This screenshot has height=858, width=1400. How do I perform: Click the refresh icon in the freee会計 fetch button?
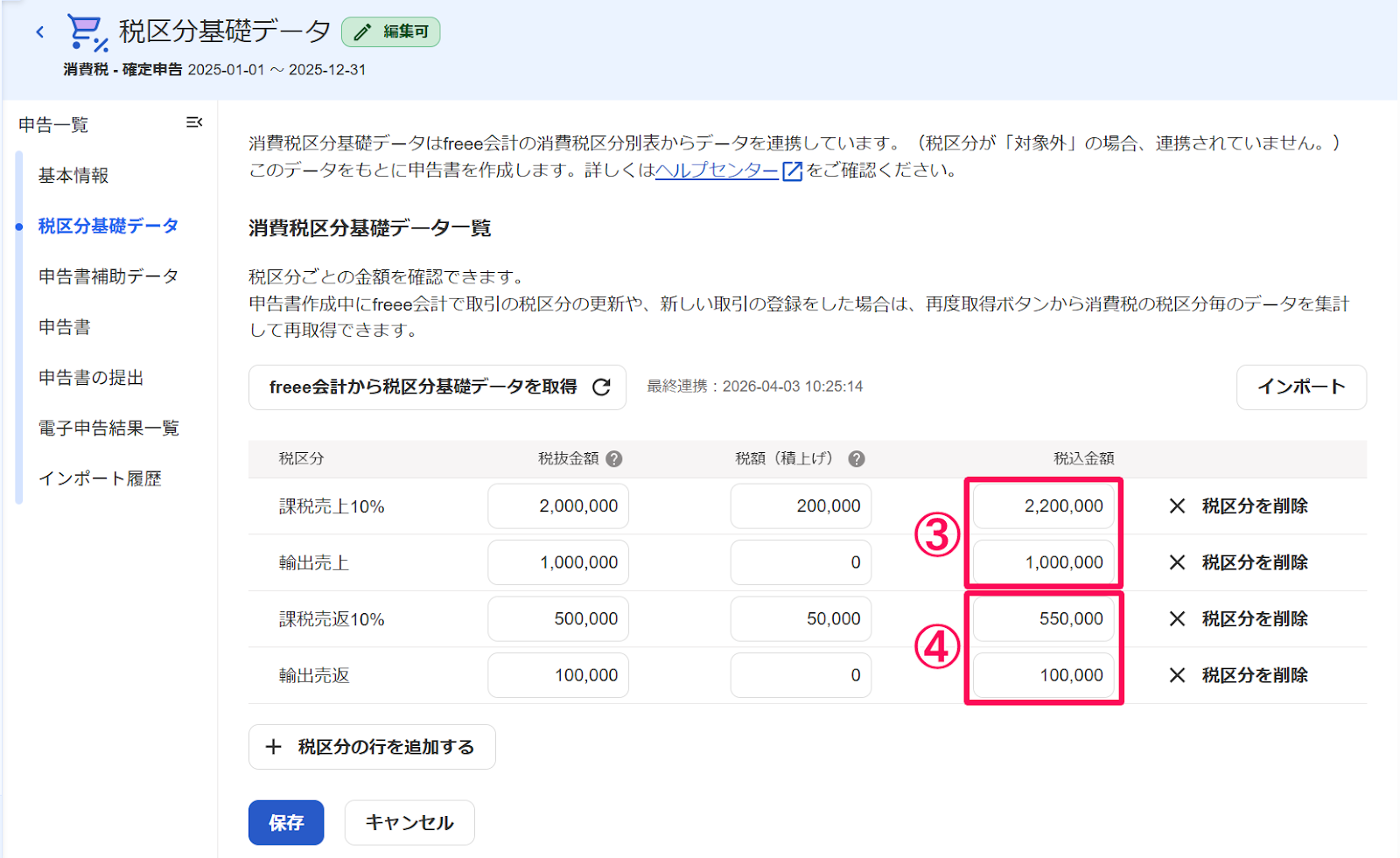tap(601, 387)
